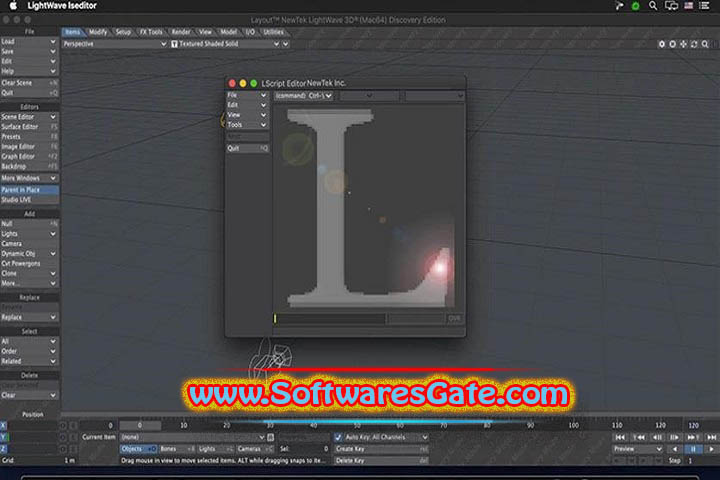Click the timeline frame slider handle
The height and width of the screenshot is (480, 720).
coord(140,425)
